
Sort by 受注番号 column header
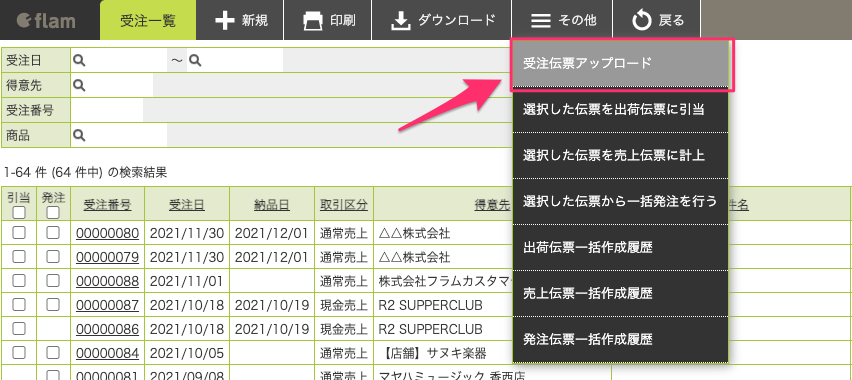(x=107, y=205)
